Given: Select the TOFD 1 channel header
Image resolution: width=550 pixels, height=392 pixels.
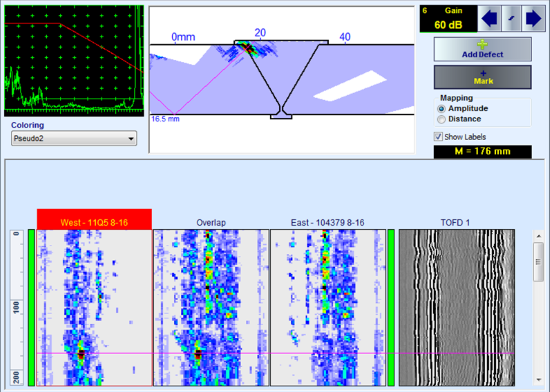Looking at the screenshot, I should point(455,223).
